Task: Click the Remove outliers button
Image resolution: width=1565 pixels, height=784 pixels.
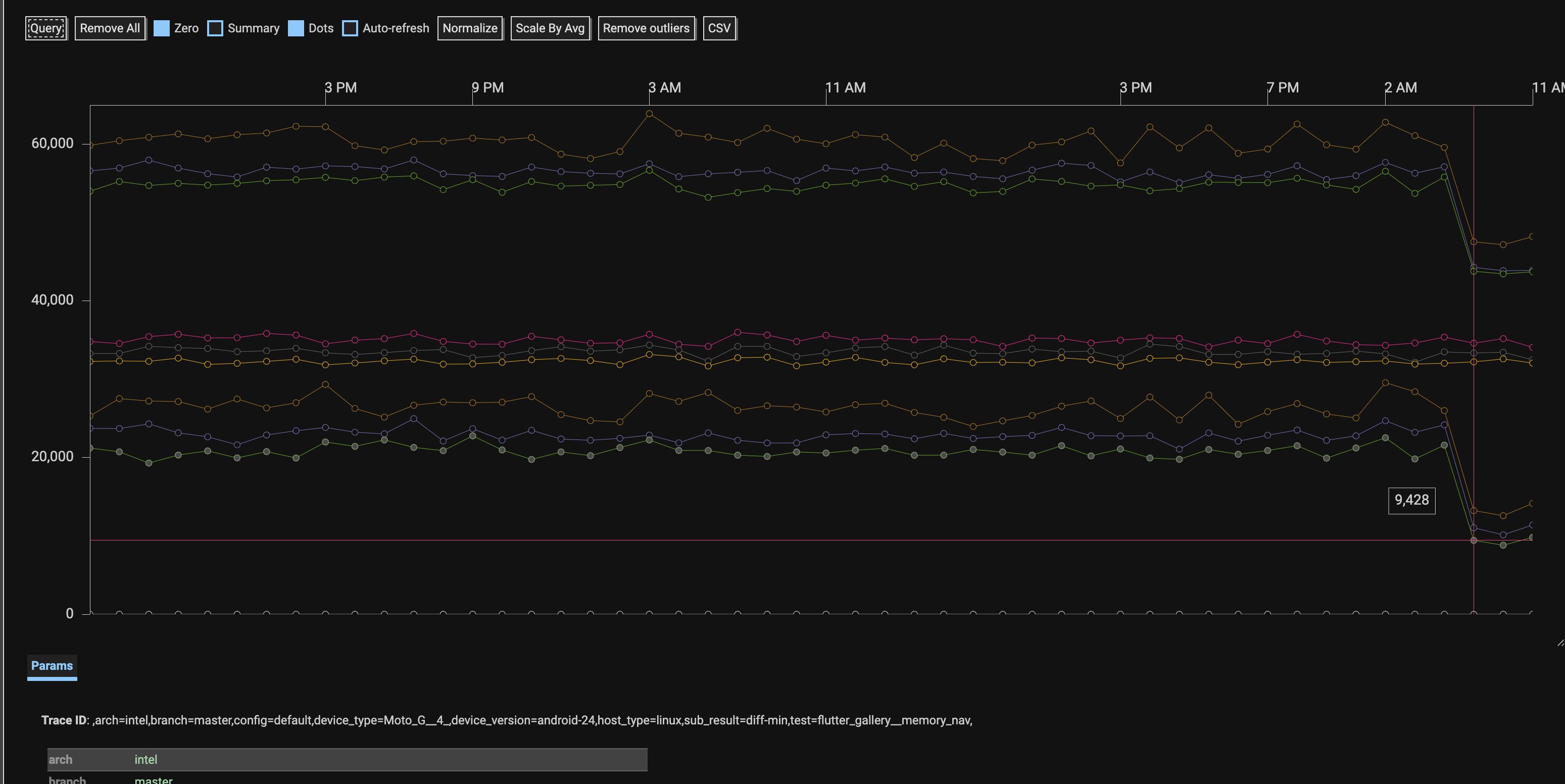Action: pyautogui.click(x=647, y=28)
